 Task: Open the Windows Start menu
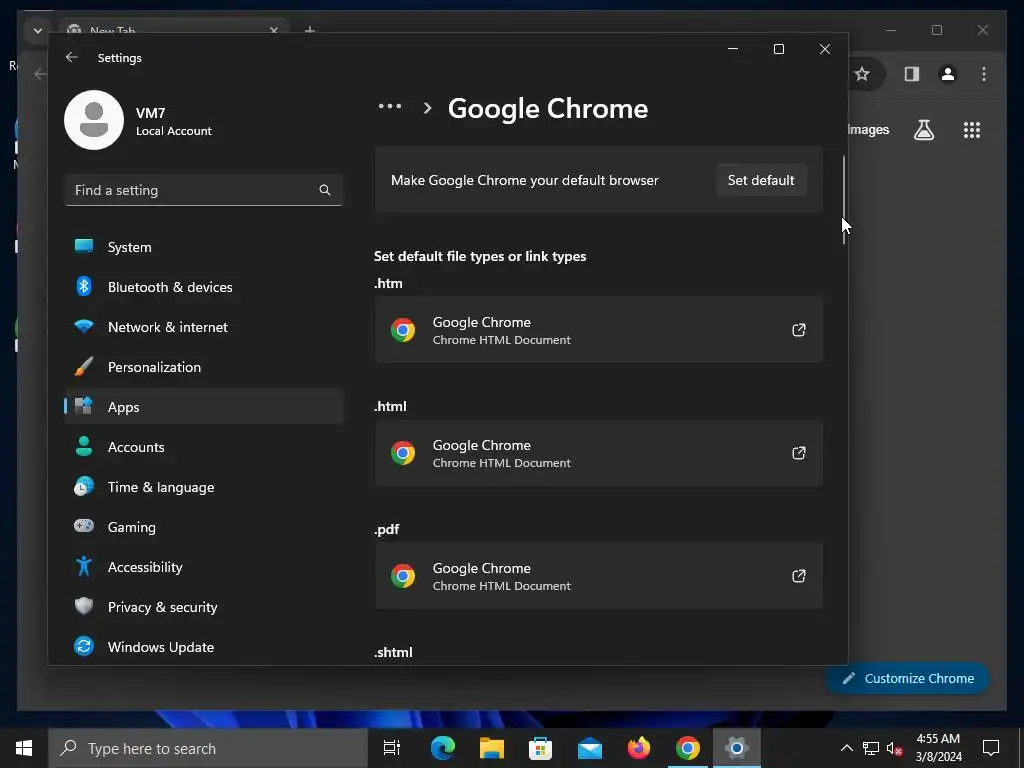[x=24, y=748]
